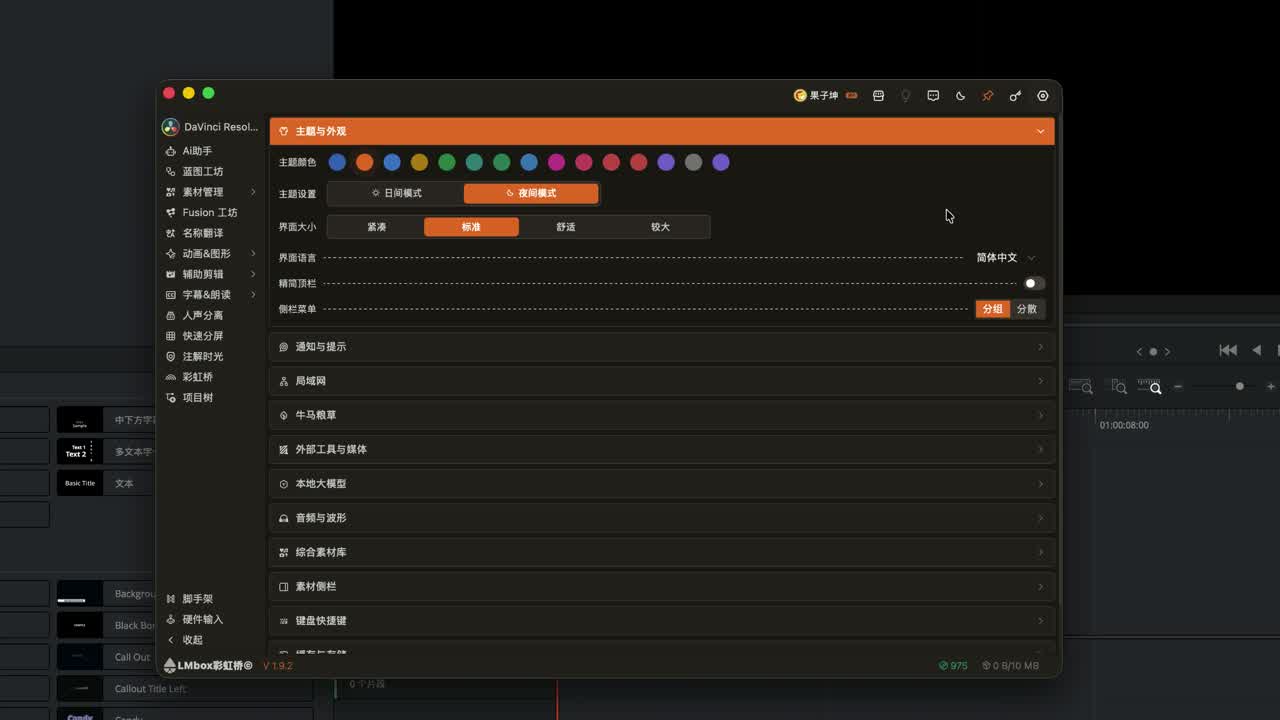Screen dimensions: 1280x720
Task: Pick the gray theme color swatch
Action: (694, 162)
